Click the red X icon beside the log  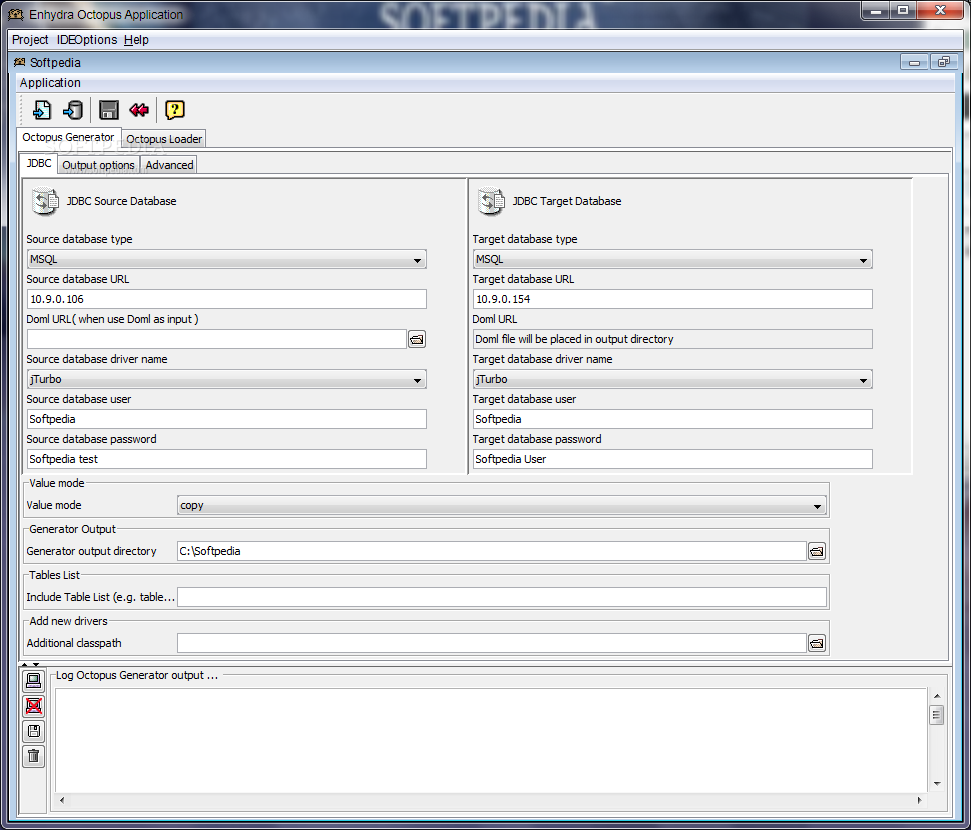tap(33, 706)
